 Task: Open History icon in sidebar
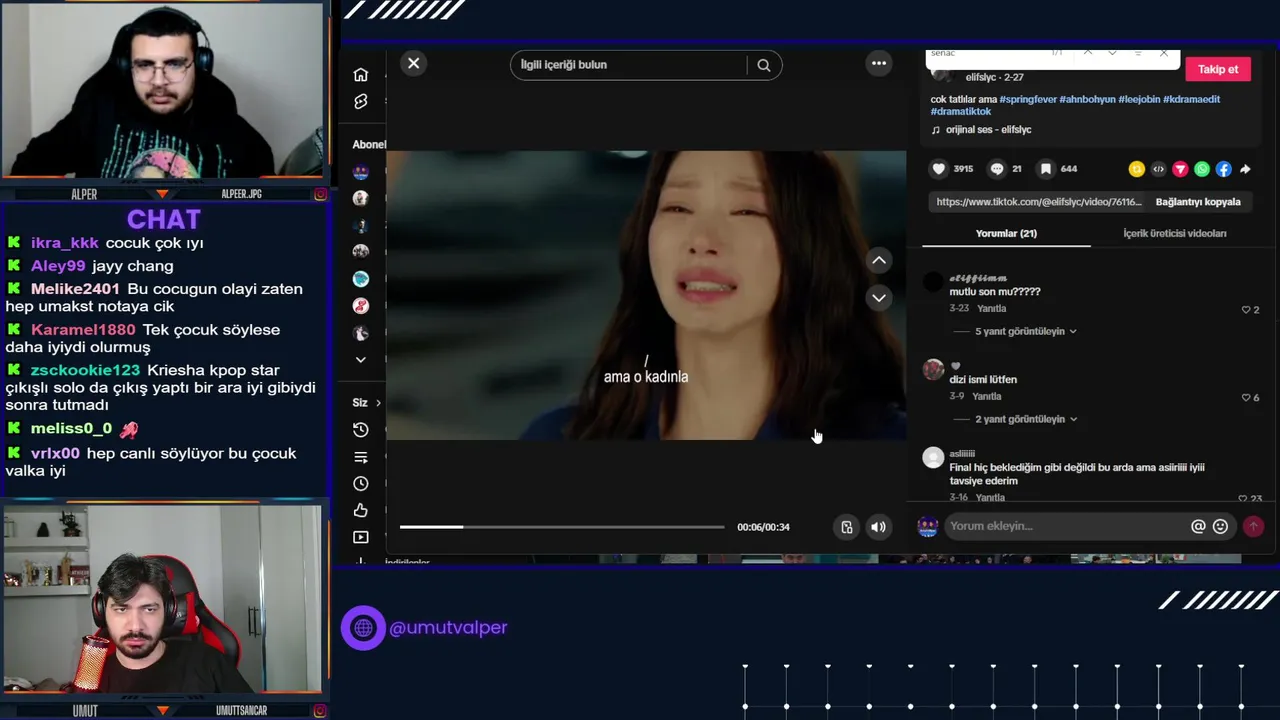[361, 430]
